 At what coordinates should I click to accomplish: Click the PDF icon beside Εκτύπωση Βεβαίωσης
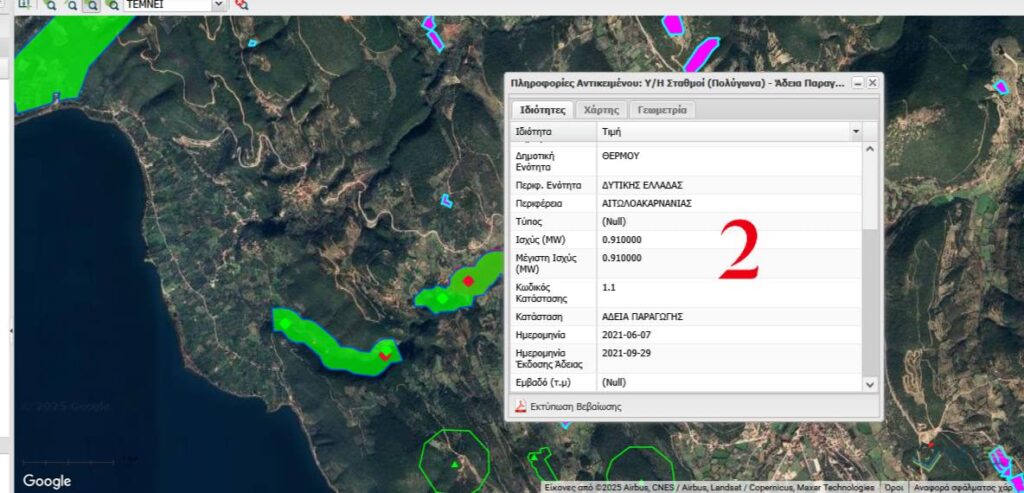pyautogui.click(x=520, y=406)
